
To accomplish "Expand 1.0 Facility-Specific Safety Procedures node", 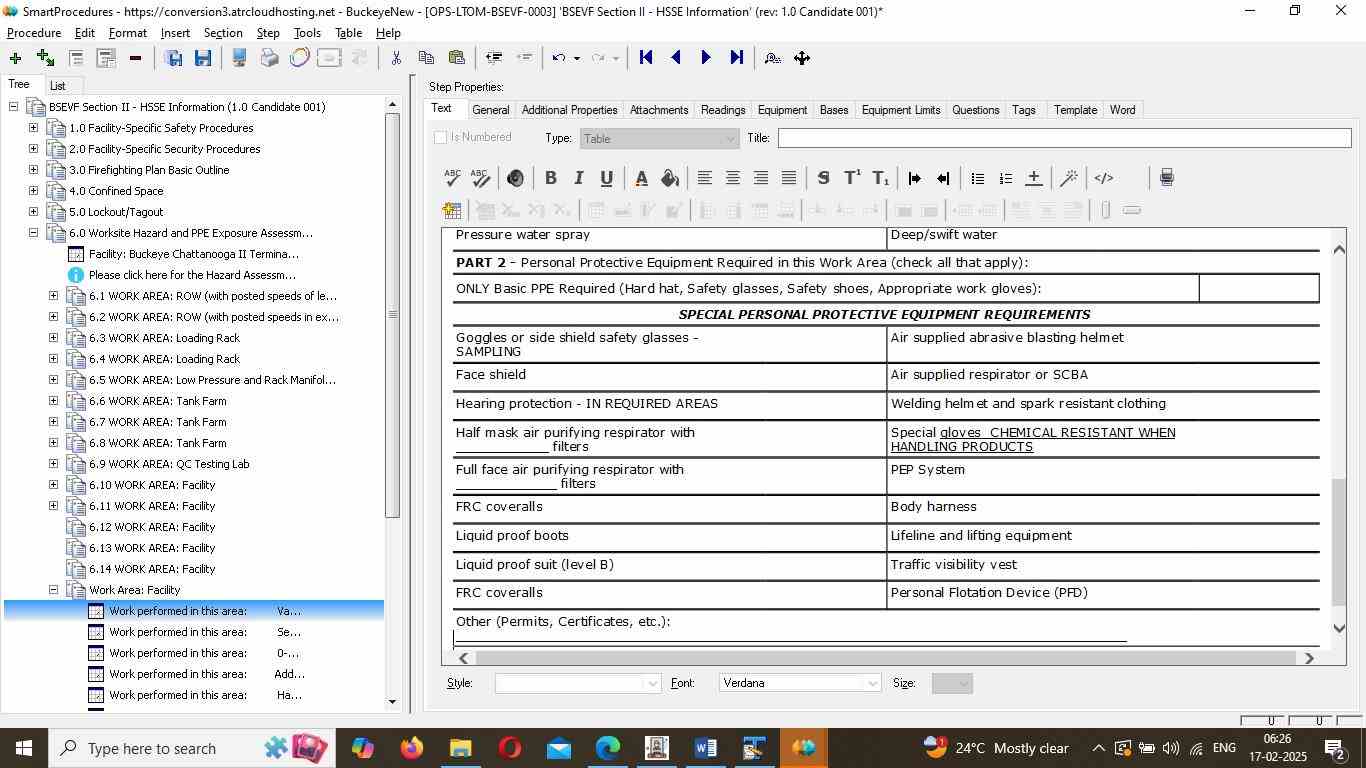I will 33,128.
